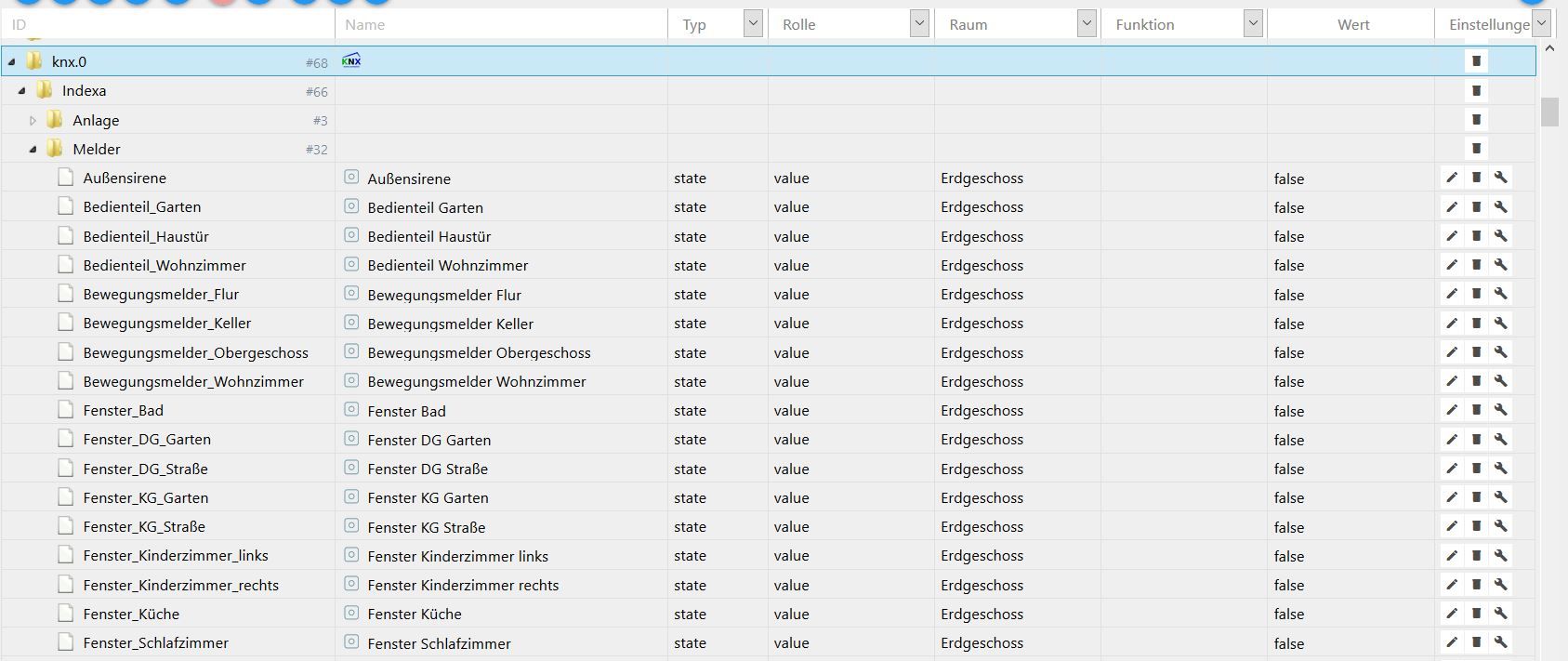Click the KNX adapter logo icon
Image resolution: width=1568 pixels, height=661 pixels.
pos(351,61)
